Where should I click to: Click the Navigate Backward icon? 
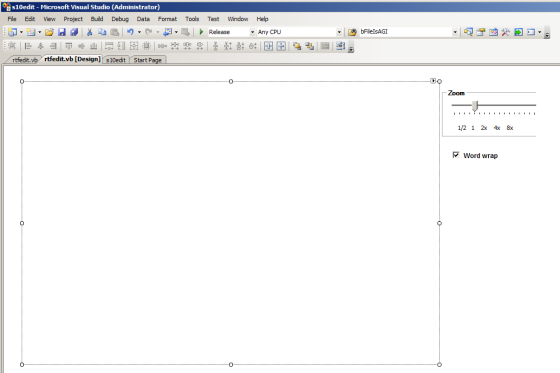pyautogui.click(x=167, y=32)
